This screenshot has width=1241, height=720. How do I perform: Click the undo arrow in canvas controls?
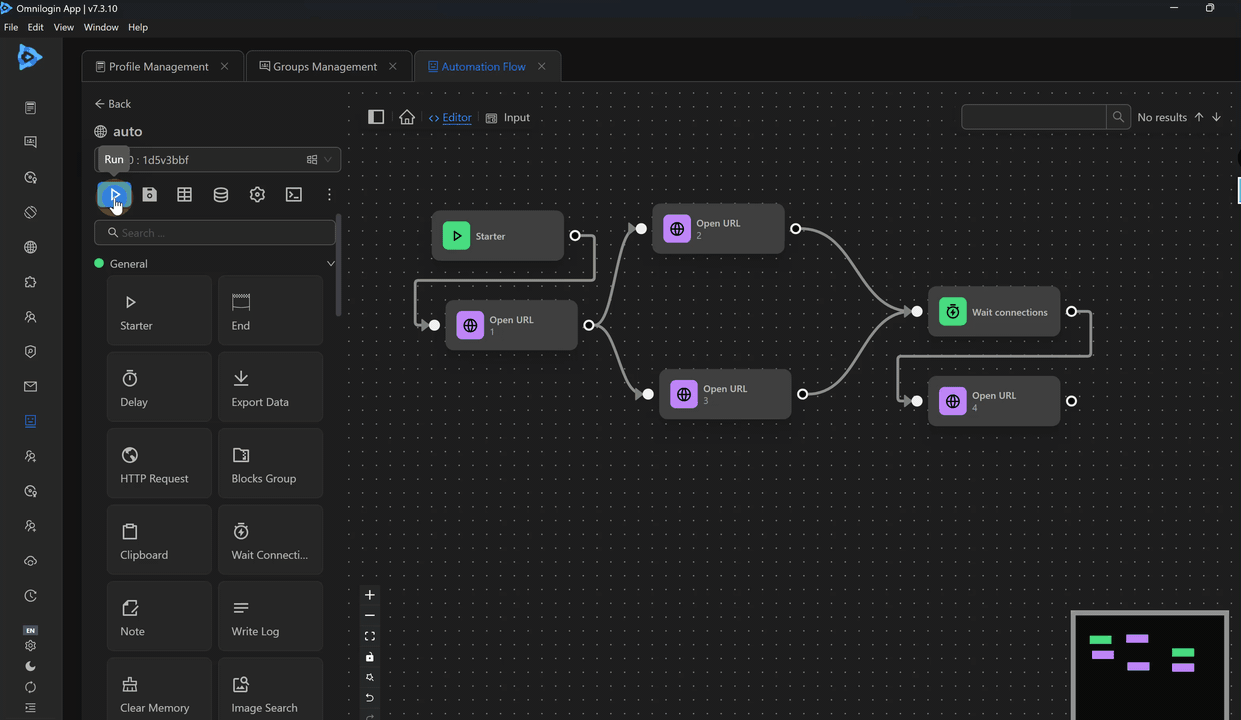[x=370, y=698]
